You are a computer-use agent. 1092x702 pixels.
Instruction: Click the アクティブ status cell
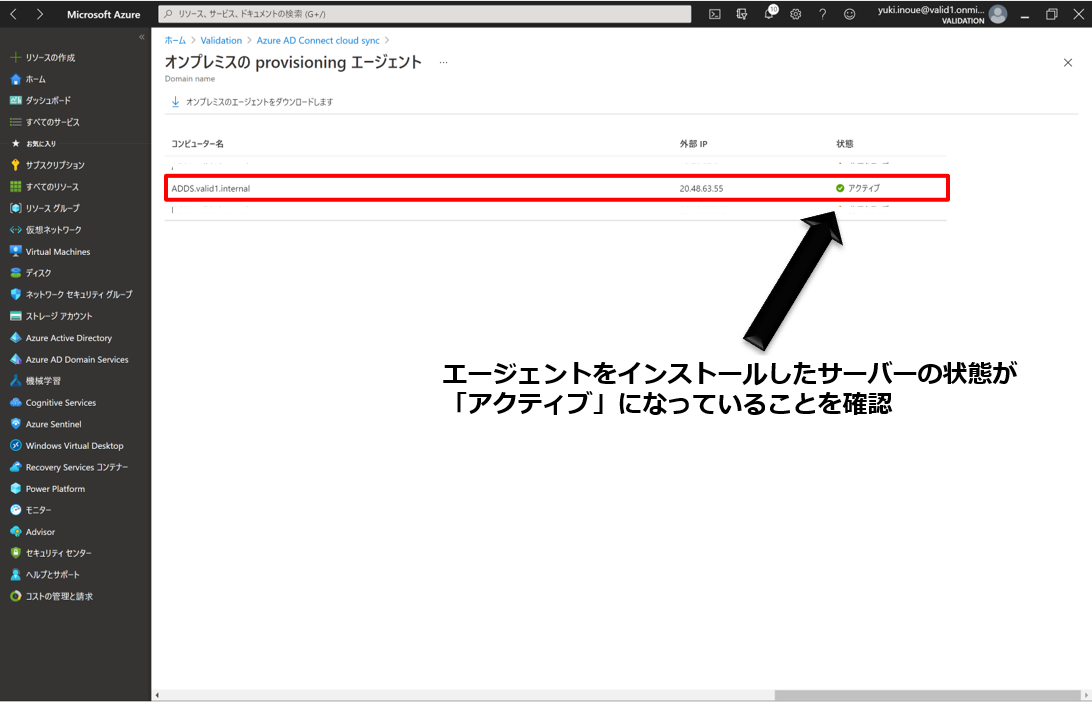(858, 188)
